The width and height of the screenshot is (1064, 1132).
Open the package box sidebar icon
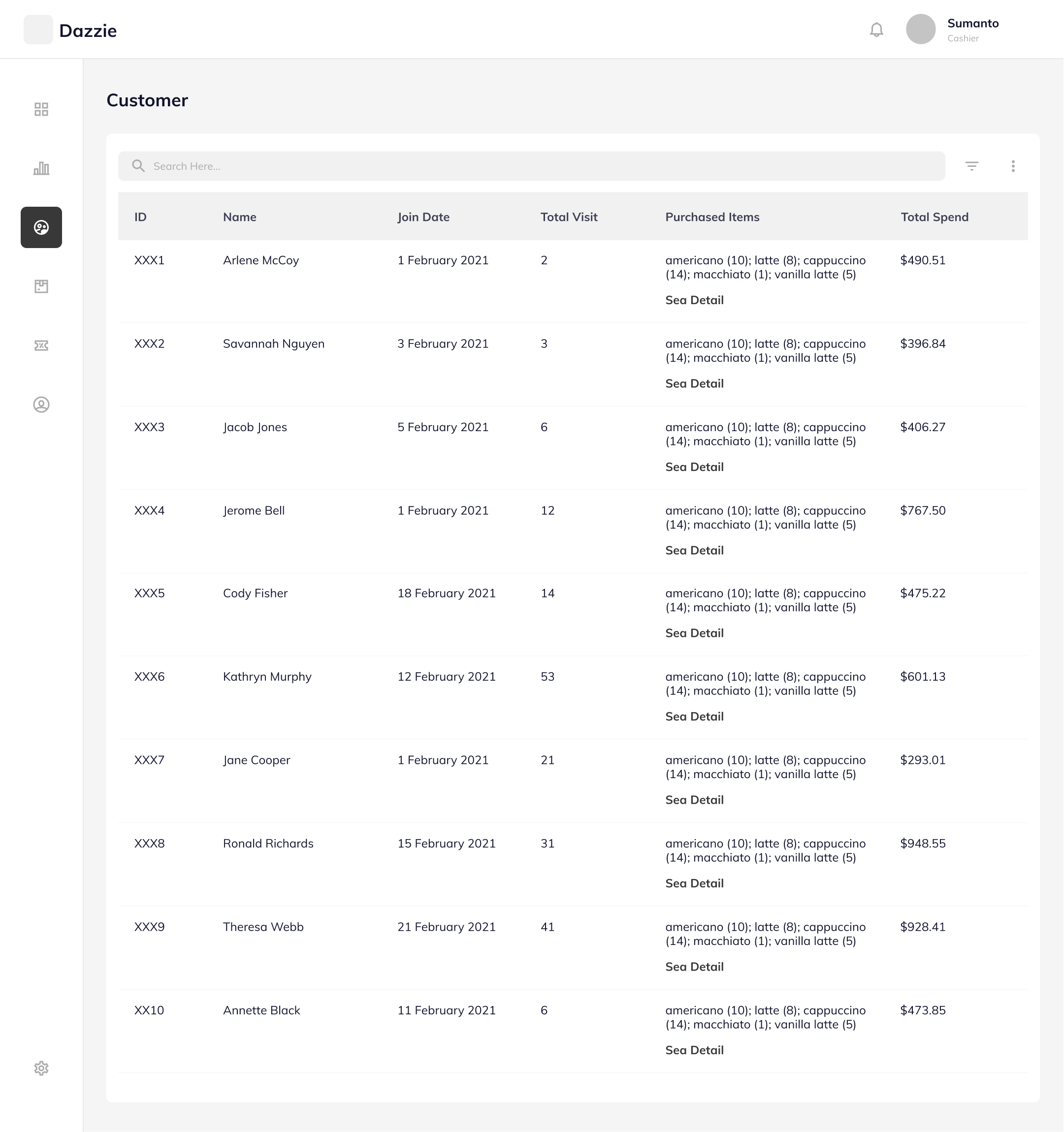click(x=41, y=286)
